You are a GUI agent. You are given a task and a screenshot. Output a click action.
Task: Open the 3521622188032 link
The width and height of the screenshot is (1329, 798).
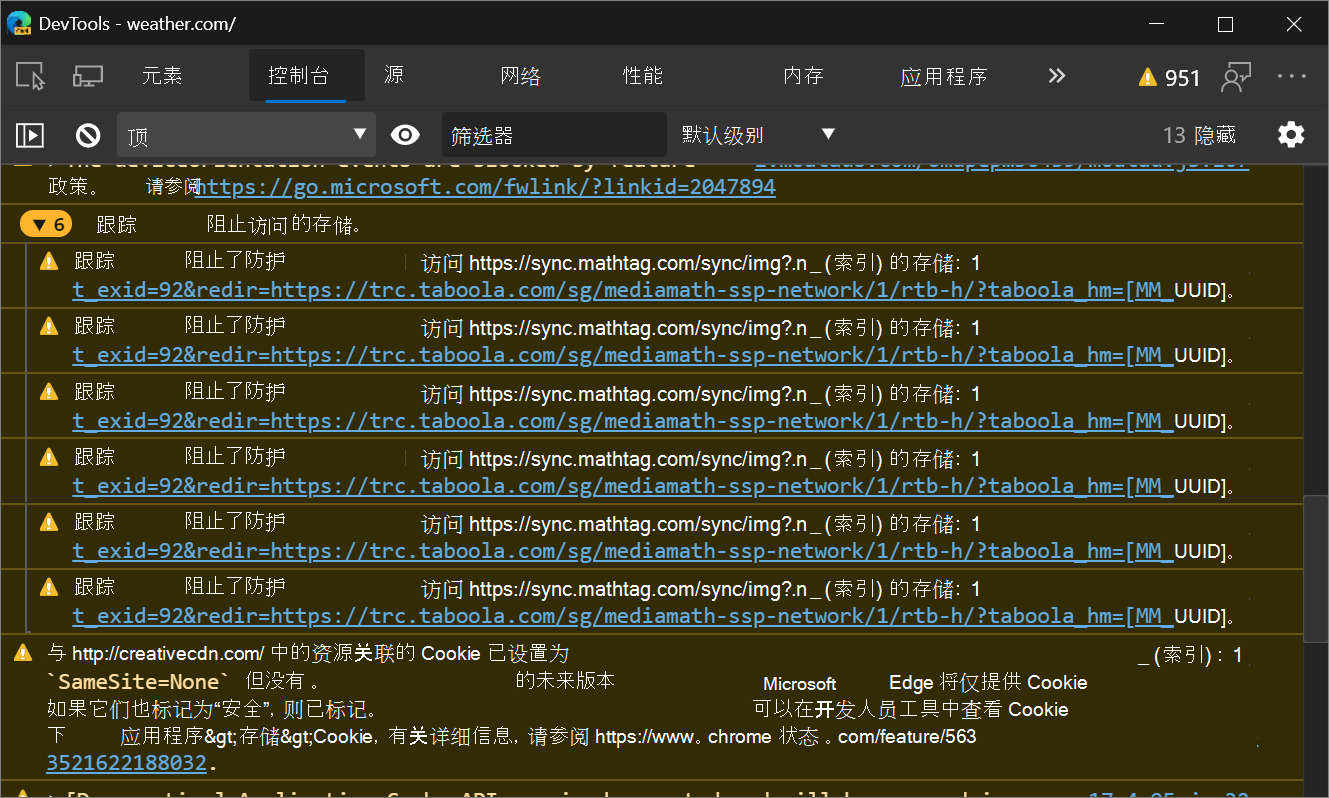126,763
